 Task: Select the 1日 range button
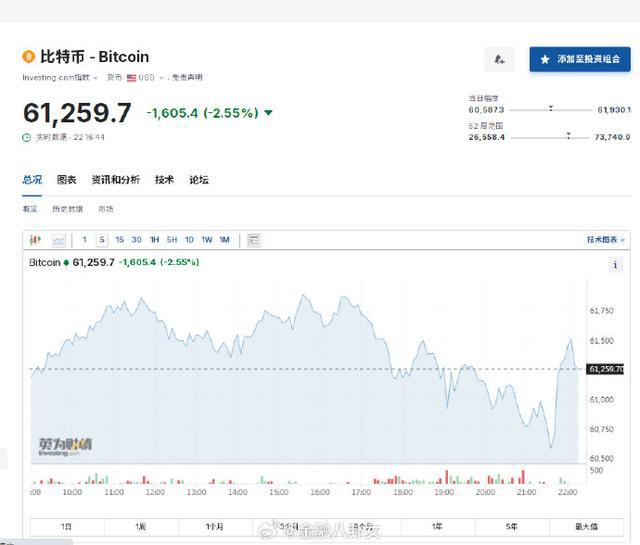(x=67, y=527)
